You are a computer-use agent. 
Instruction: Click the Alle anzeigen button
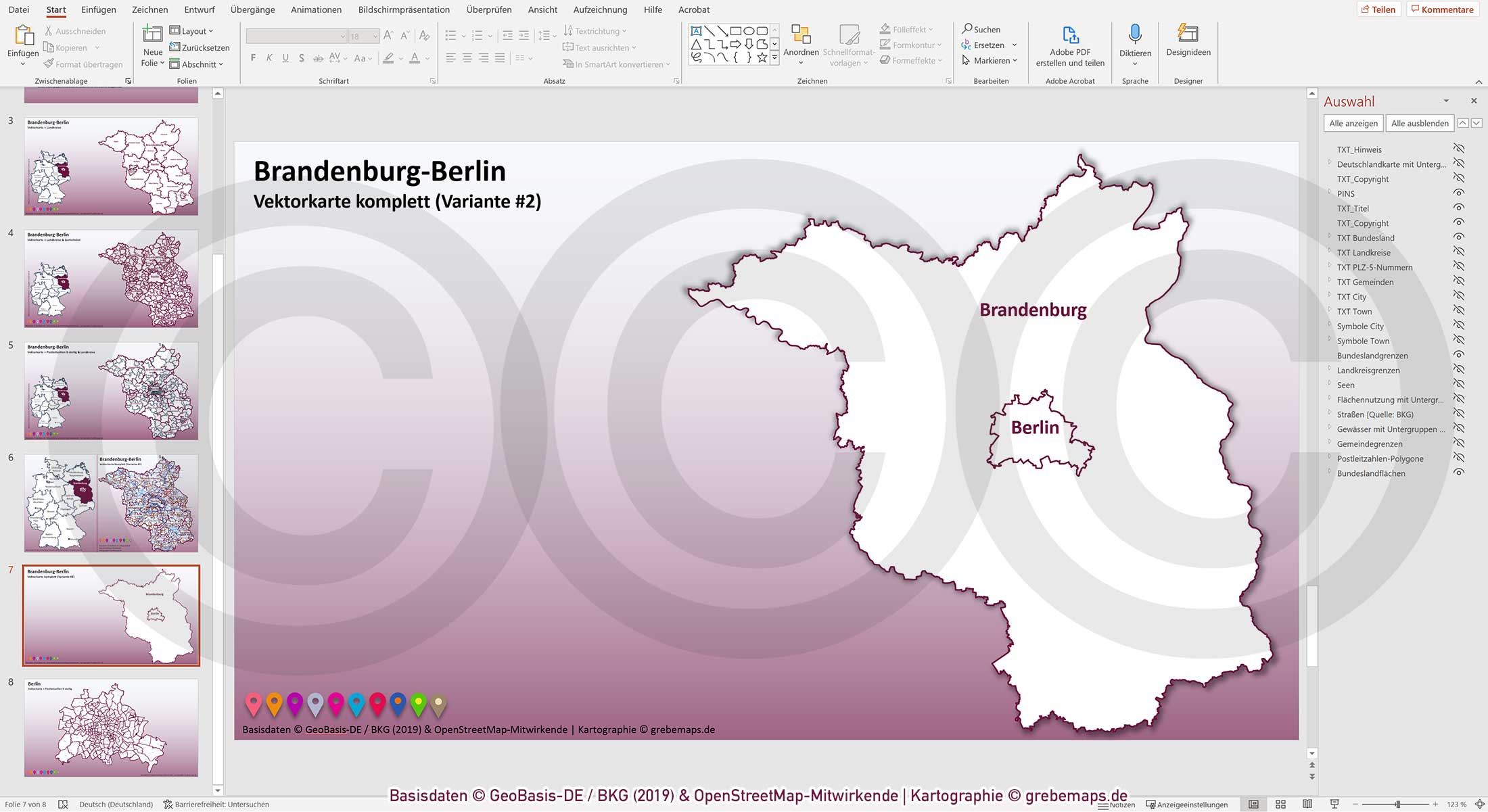(x=1353, y=123)
